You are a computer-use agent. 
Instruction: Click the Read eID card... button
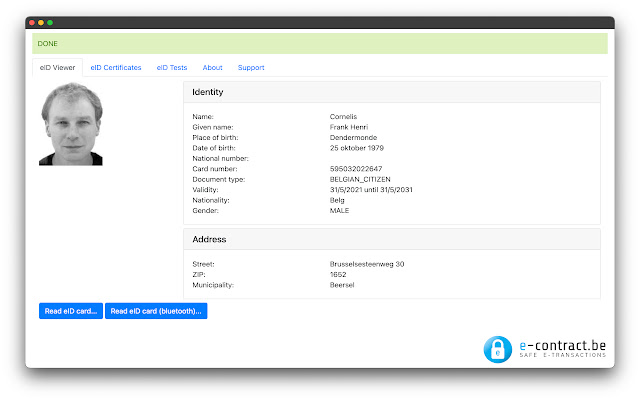71,311
